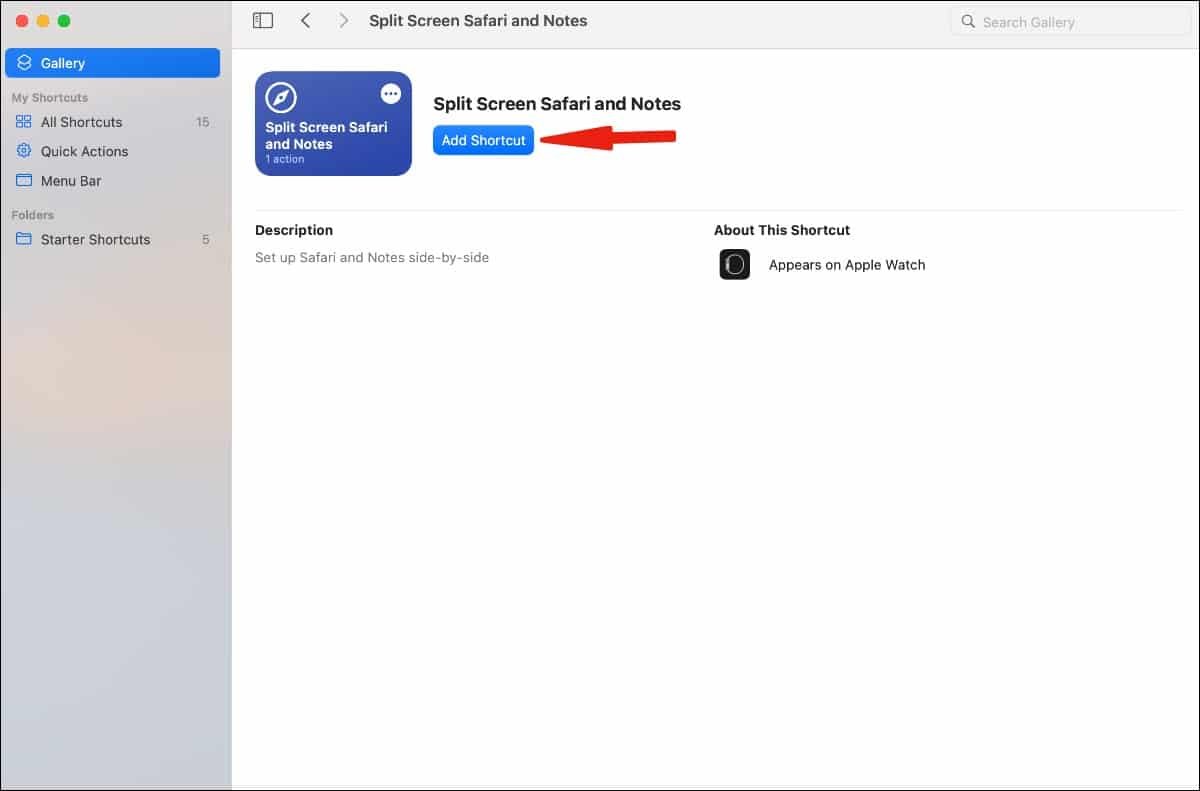Select Menu Bar shortcuts
The width and height of the screenshot is (1200, 791).
pyautogui.click(x=112, y=181)
